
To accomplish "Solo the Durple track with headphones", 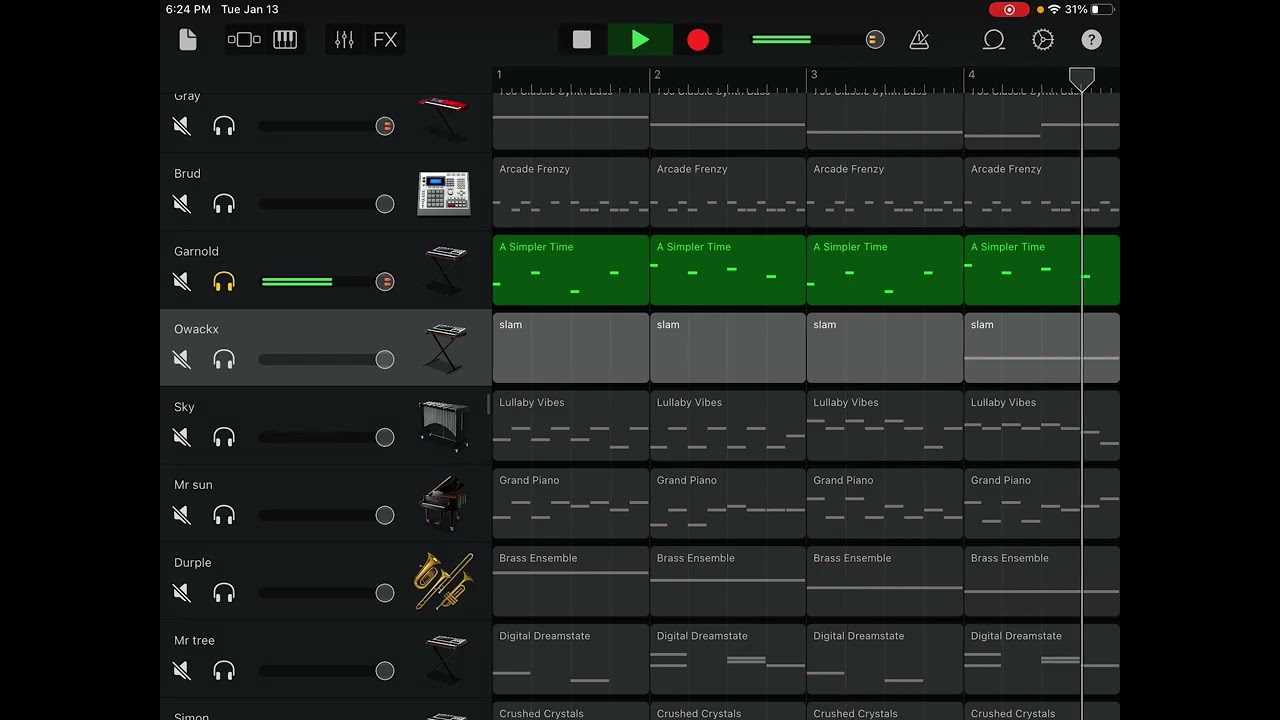I will (x=224, y=594).
